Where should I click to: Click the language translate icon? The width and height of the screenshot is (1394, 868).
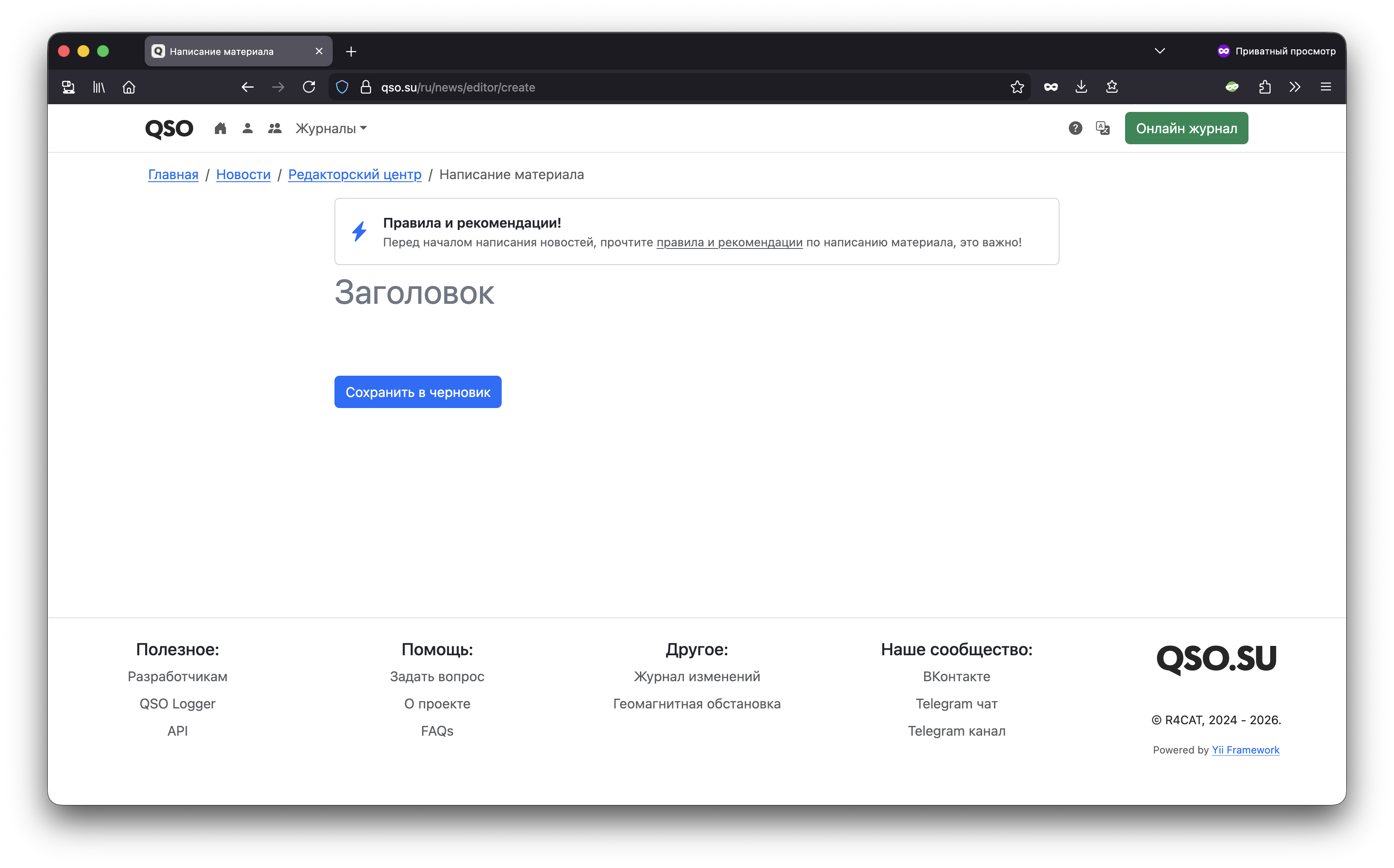point(1103,128)
